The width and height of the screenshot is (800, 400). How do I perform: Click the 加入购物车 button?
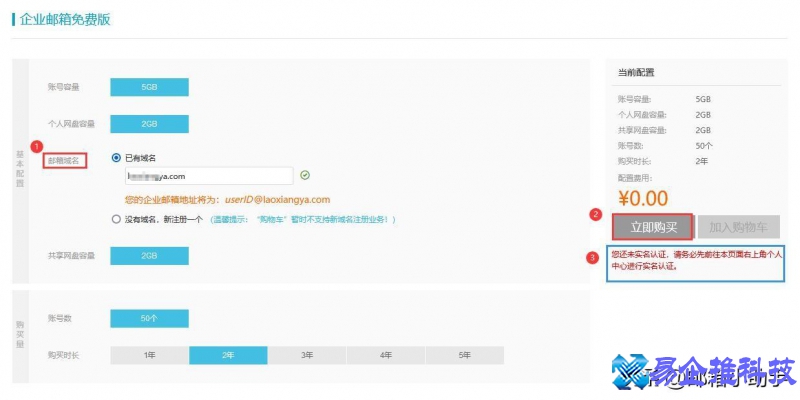(x=738, y=227)
